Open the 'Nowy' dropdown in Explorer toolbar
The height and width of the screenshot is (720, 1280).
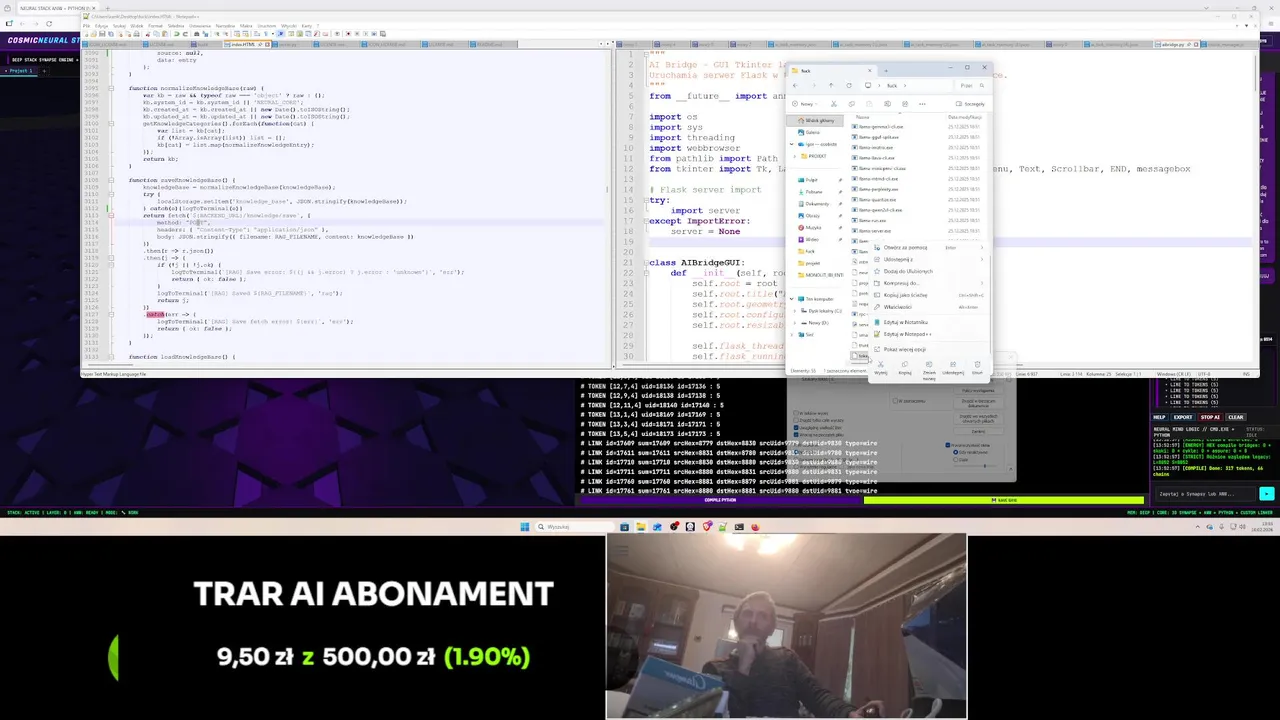point(805,104)
